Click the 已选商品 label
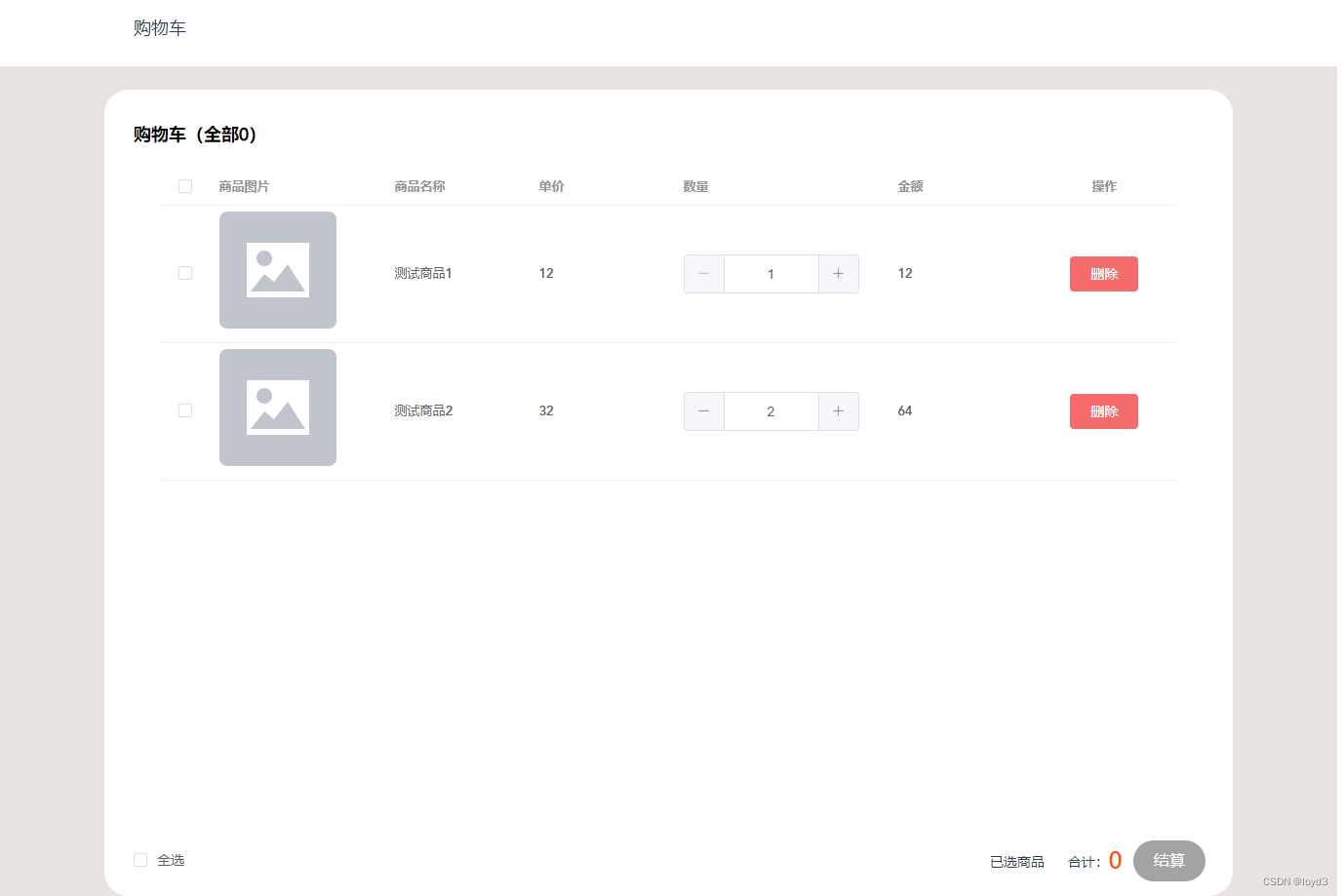Screen dimensions: 1343x896 point(1017,860)
